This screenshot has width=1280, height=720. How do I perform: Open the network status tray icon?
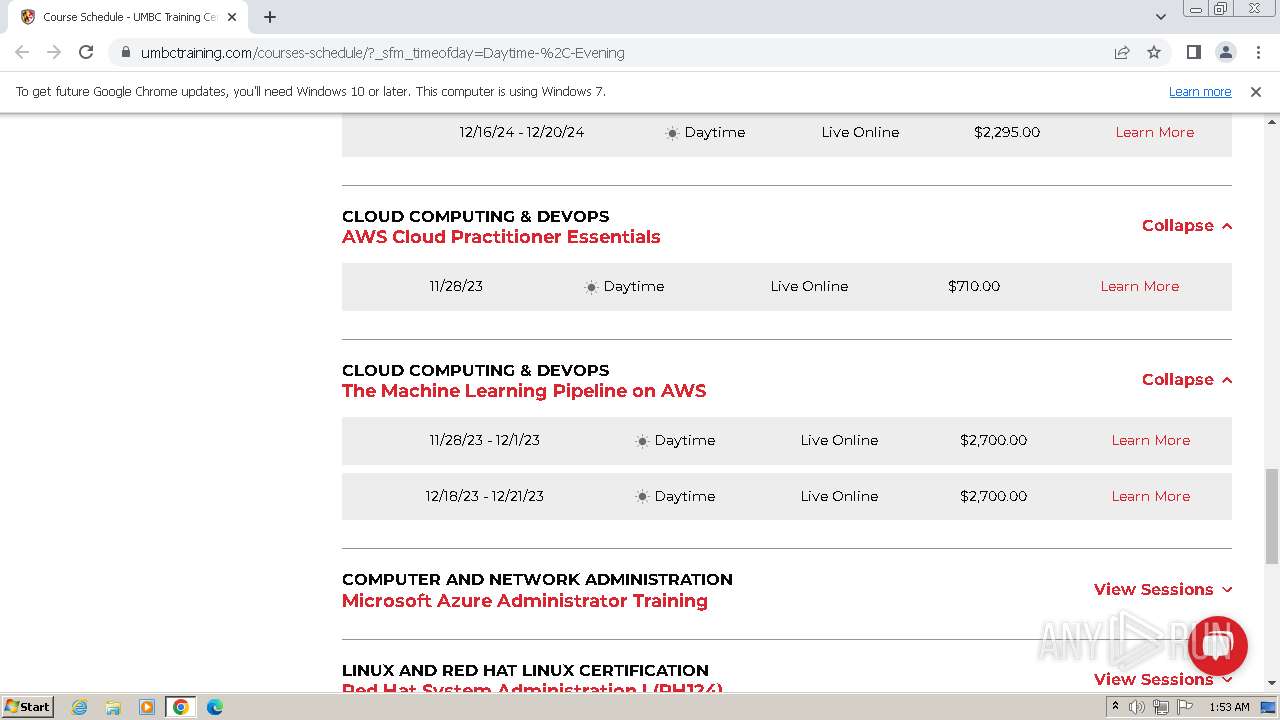pyautogui.click(x=1161, y=707)
